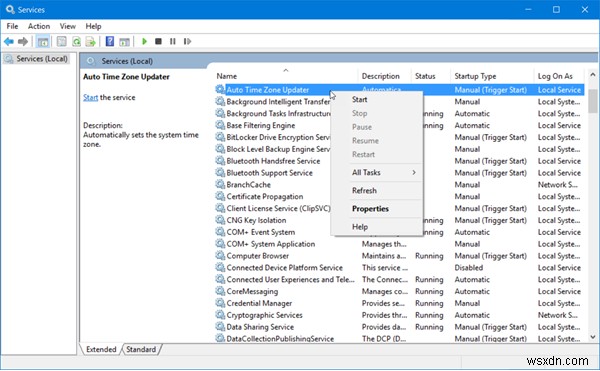Select Services (Local) in the console tree
Viewport: 600px width, 371px height.
[x=36, y=59]
